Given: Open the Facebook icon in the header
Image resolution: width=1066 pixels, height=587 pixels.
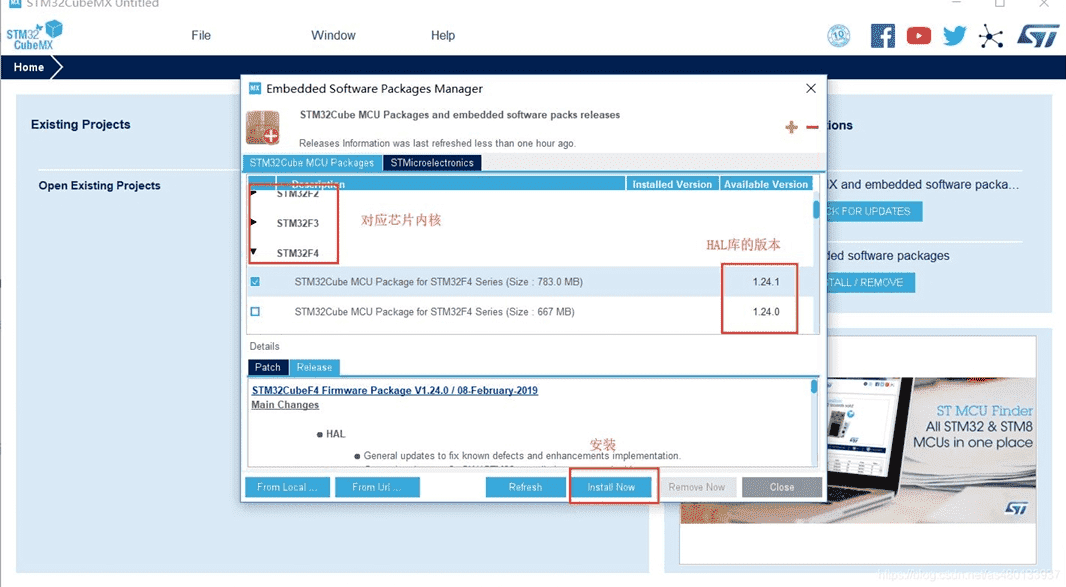Looking at the screenshot, I should (x=882, y=35).
